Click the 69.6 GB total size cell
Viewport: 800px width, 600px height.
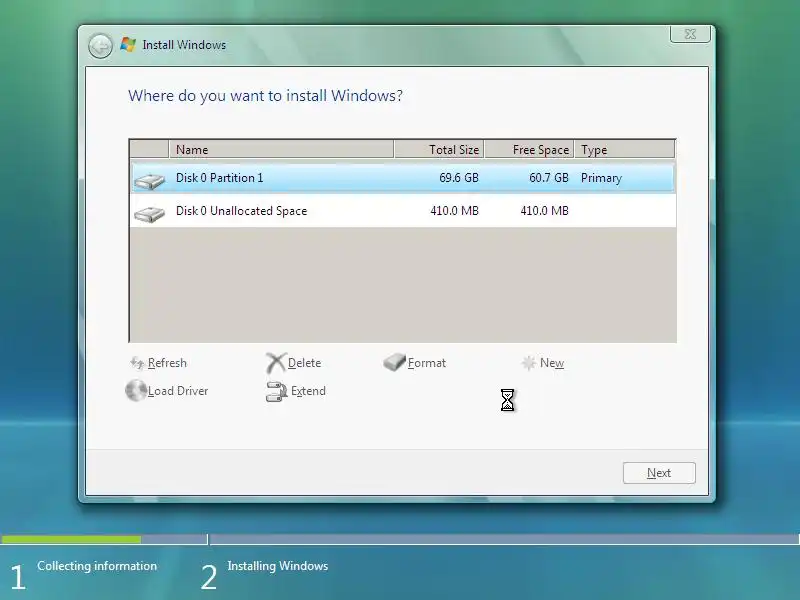(459, 178)
